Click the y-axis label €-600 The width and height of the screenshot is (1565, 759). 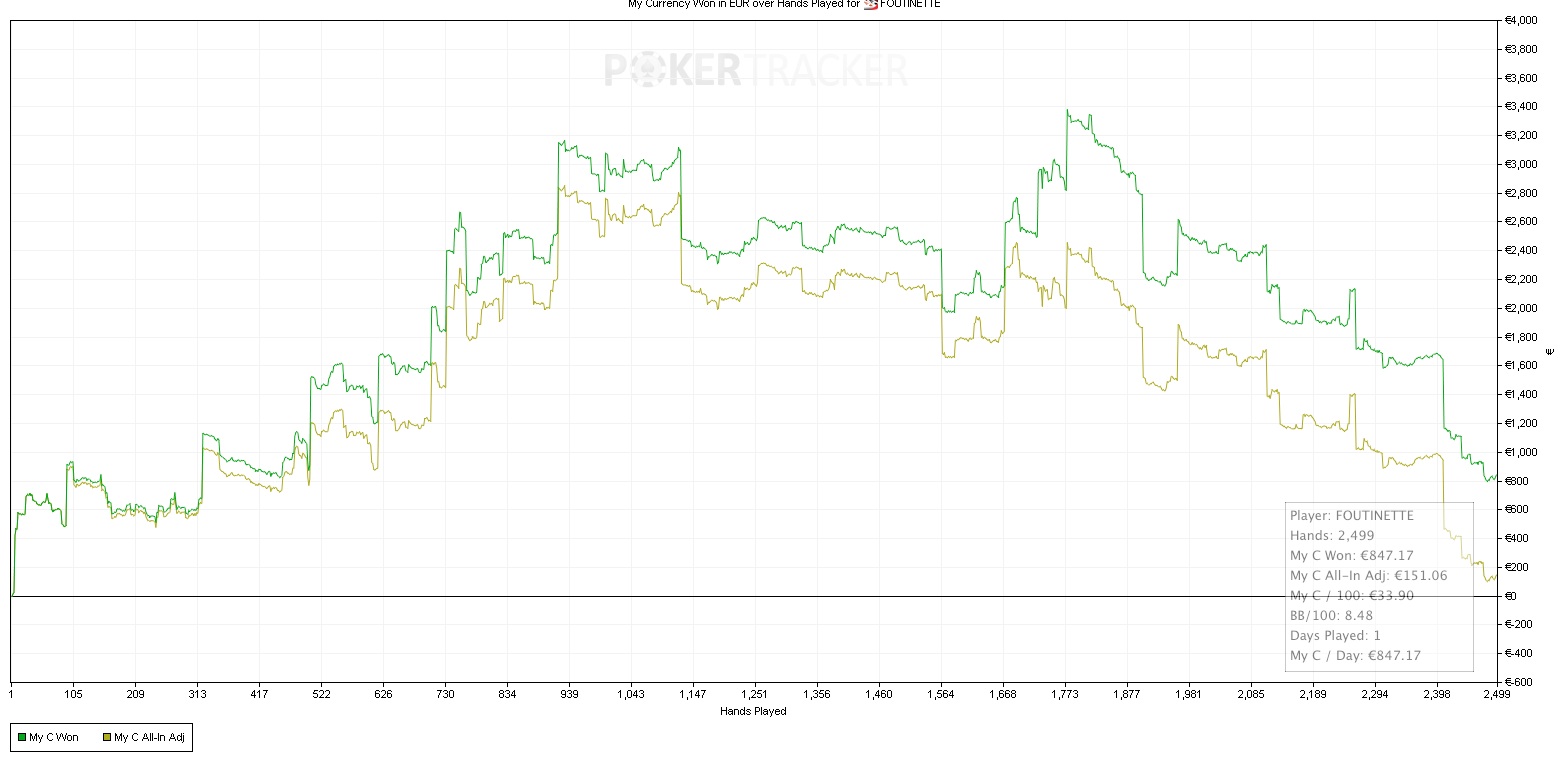click(x=1518, y=683)
